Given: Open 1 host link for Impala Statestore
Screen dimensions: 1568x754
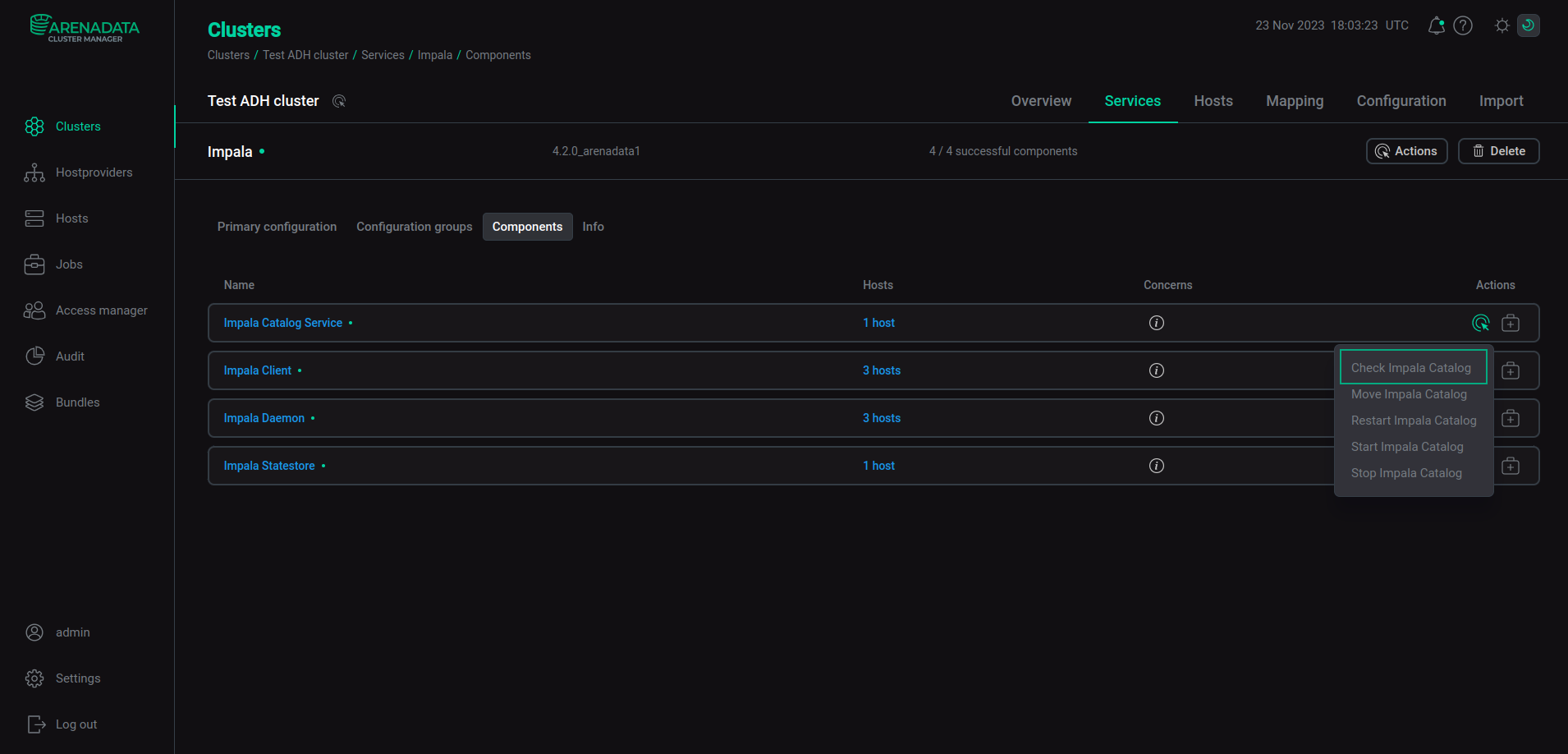Looking at the screenshot, I should point(878,466).
